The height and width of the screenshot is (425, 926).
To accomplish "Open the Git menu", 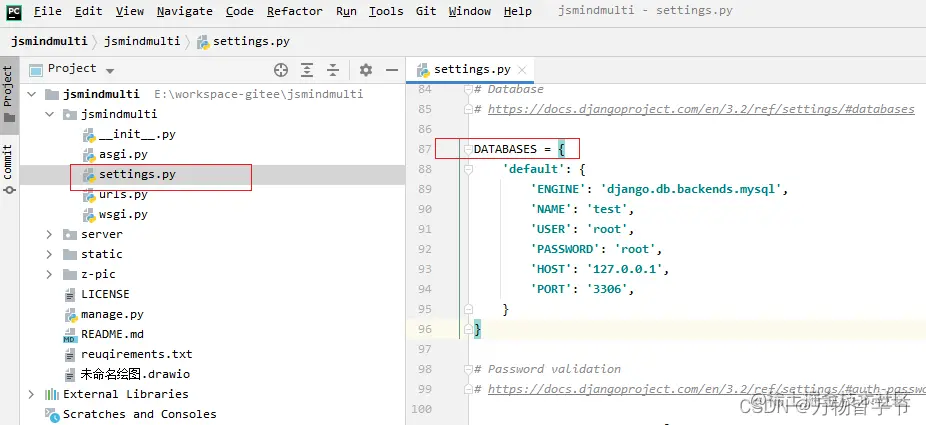I will (426, 11).
